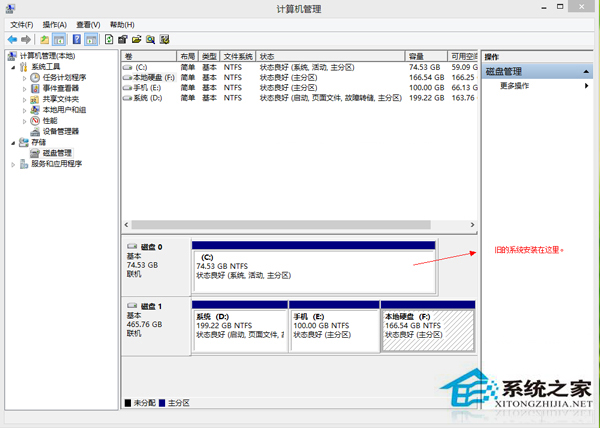
Task: Expand the 本地用户和组 node arrow
Action: coord(24,110)
